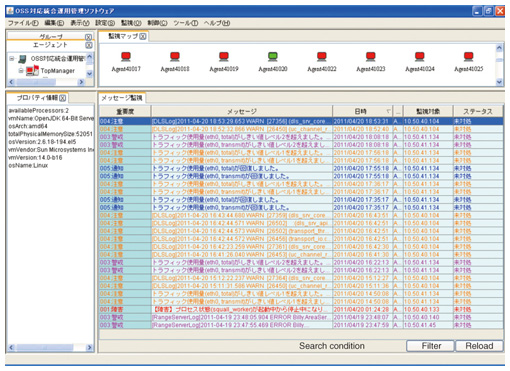This screenshot has width=510, height=371.
Task: Collapse the TopManager tree node
Action: click(x=21, y=70)
